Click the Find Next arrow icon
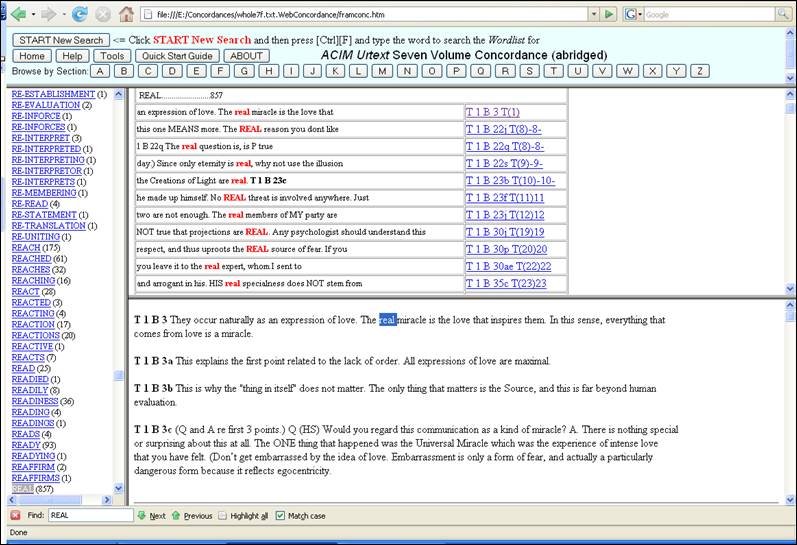The image size is (797, 545). (x=142, y=515)
